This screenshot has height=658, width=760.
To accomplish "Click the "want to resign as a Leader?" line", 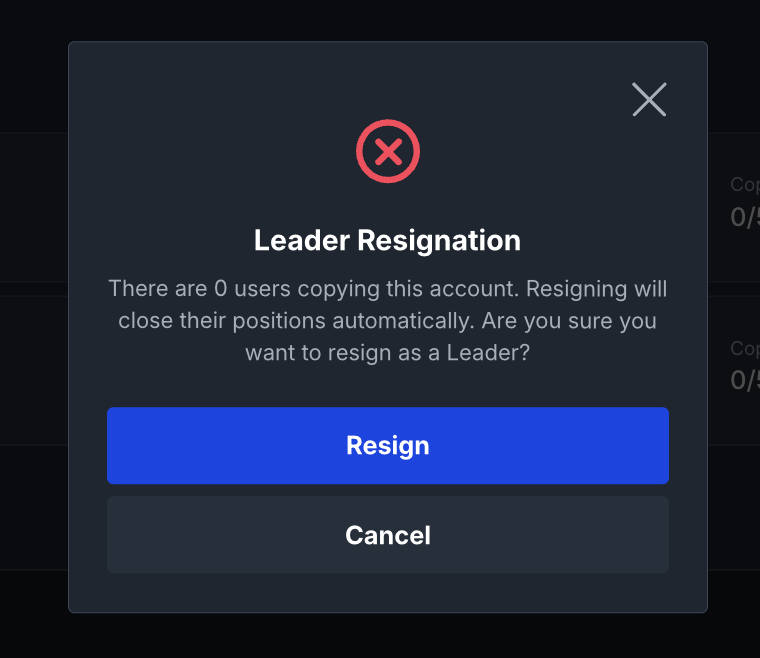I will point(388,353).
